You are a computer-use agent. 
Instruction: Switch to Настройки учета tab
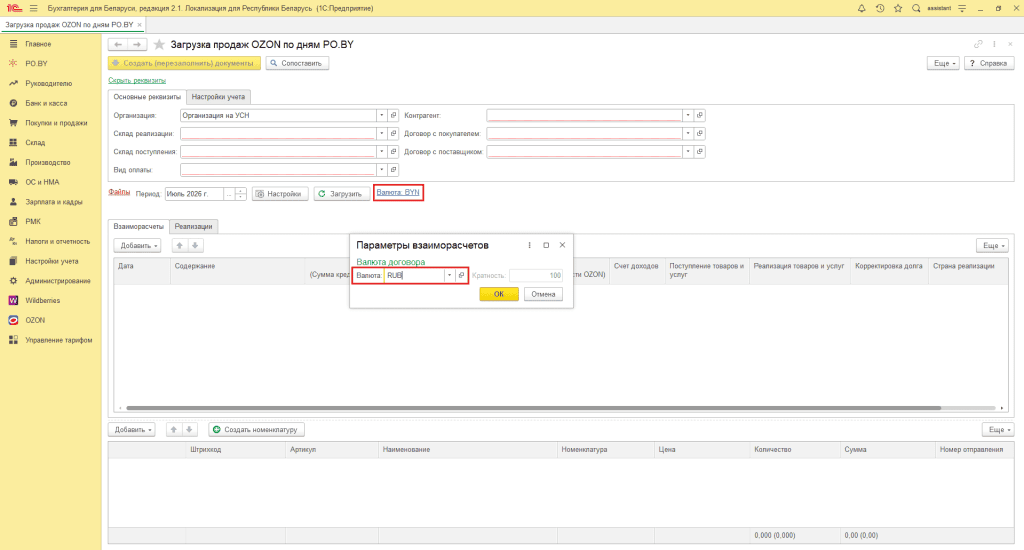click(218, 97)
